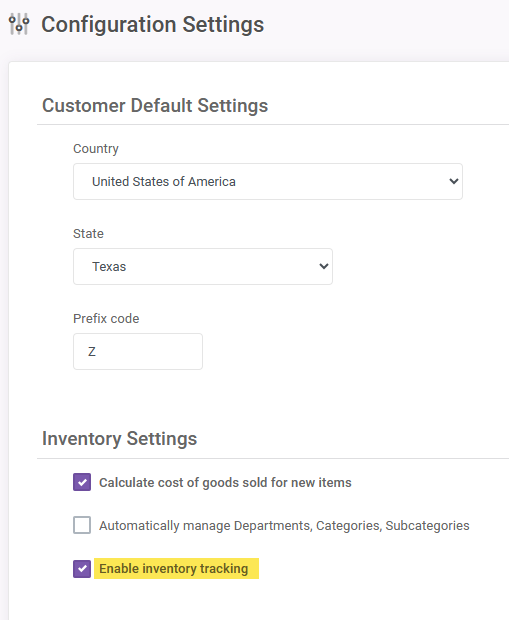
Task: Focus the Prefix code input containing Z
Action: [x=138, y=352]
